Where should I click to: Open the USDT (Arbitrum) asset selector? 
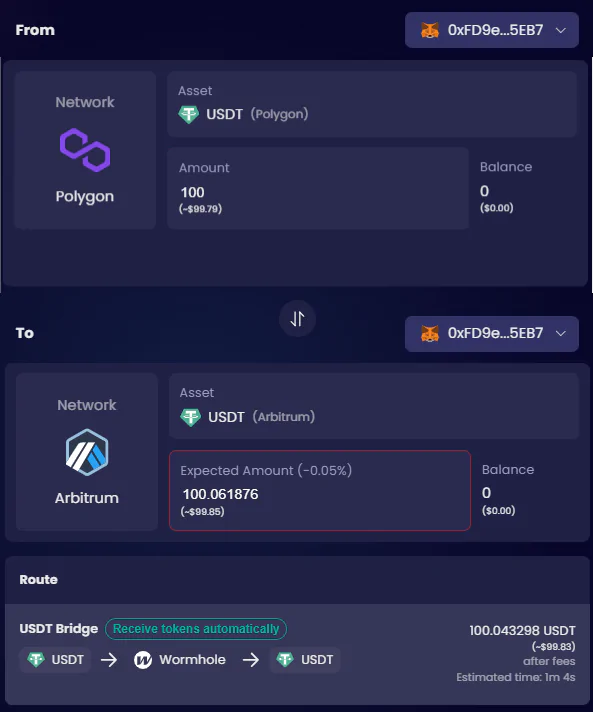pyautogui.click(x=374, y=406)
